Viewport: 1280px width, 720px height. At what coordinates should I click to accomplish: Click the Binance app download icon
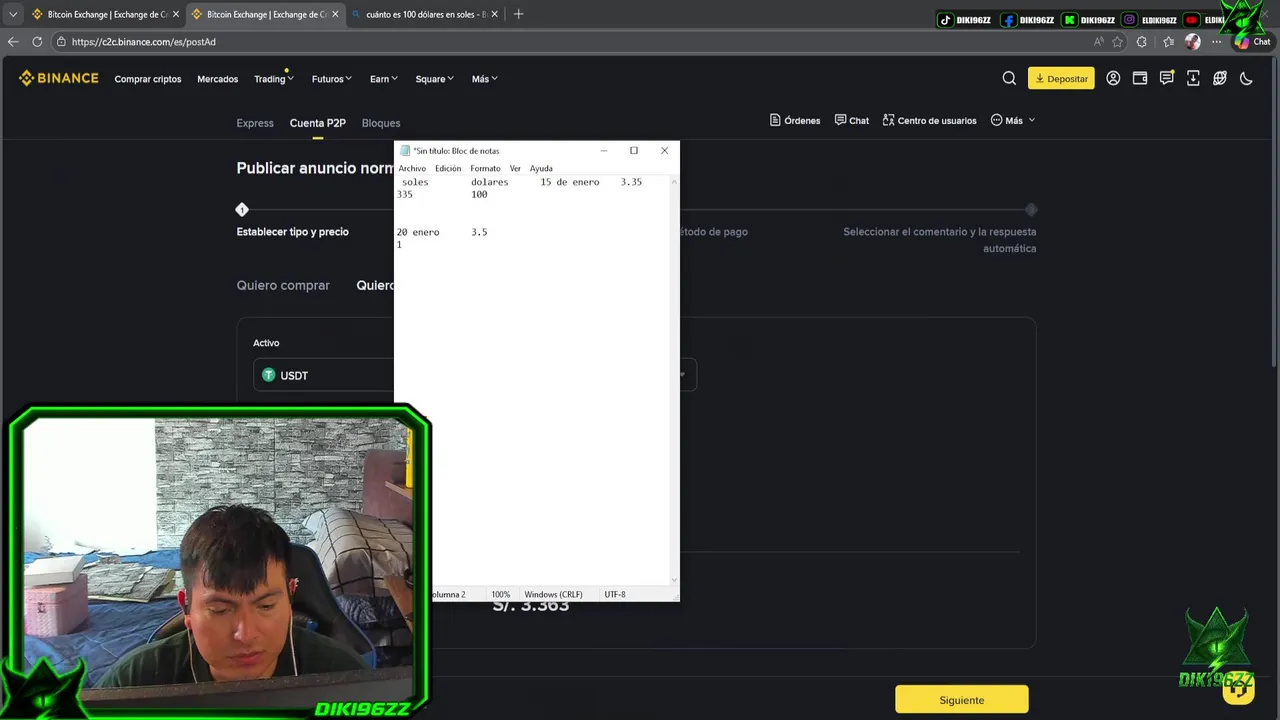[x=1193, y=78]
